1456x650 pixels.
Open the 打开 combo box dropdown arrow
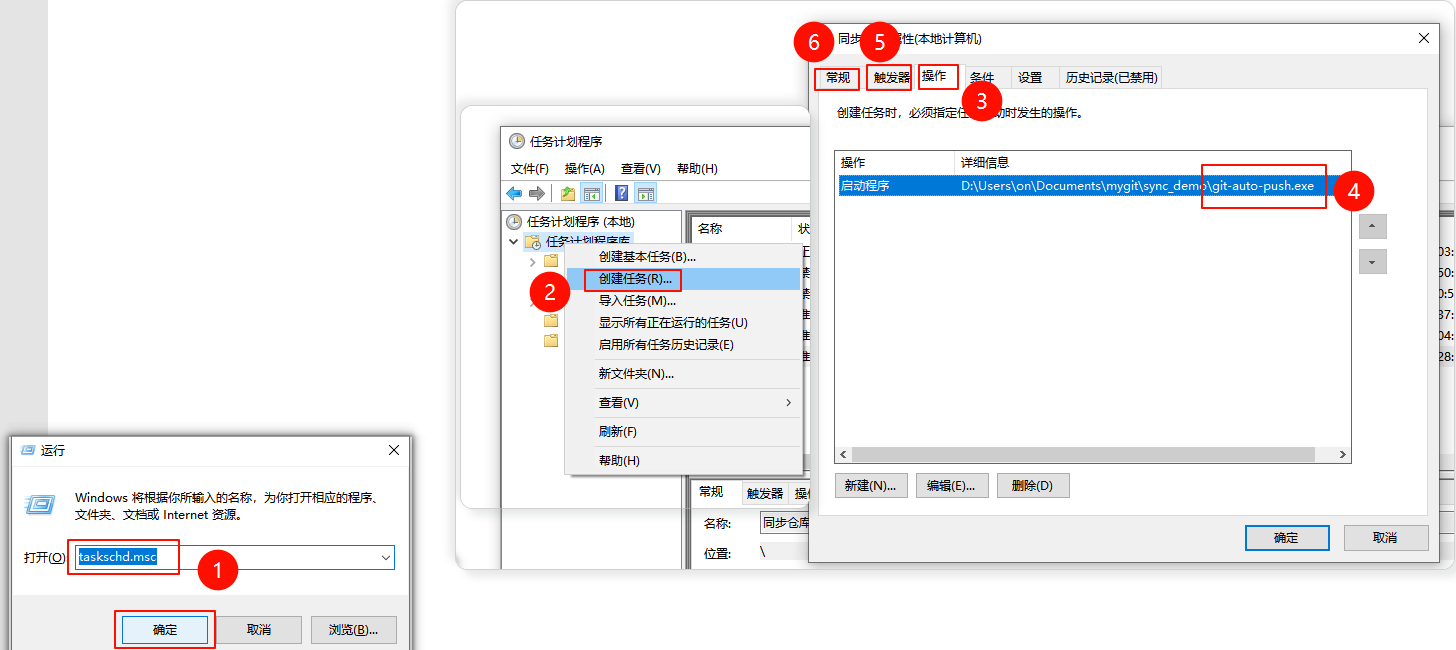(386, 557)
